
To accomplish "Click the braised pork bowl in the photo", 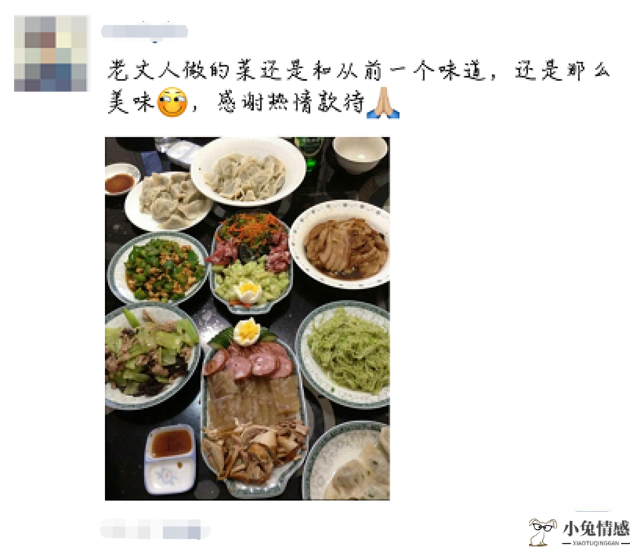I will pyautogui.click(x=341, y=244).
